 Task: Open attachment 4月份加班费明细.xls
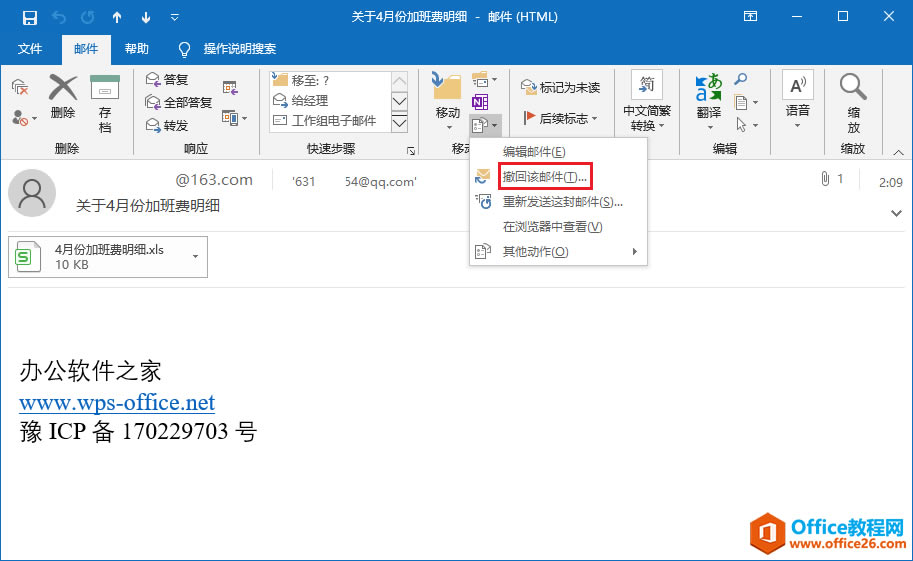(x=108, y=257)
